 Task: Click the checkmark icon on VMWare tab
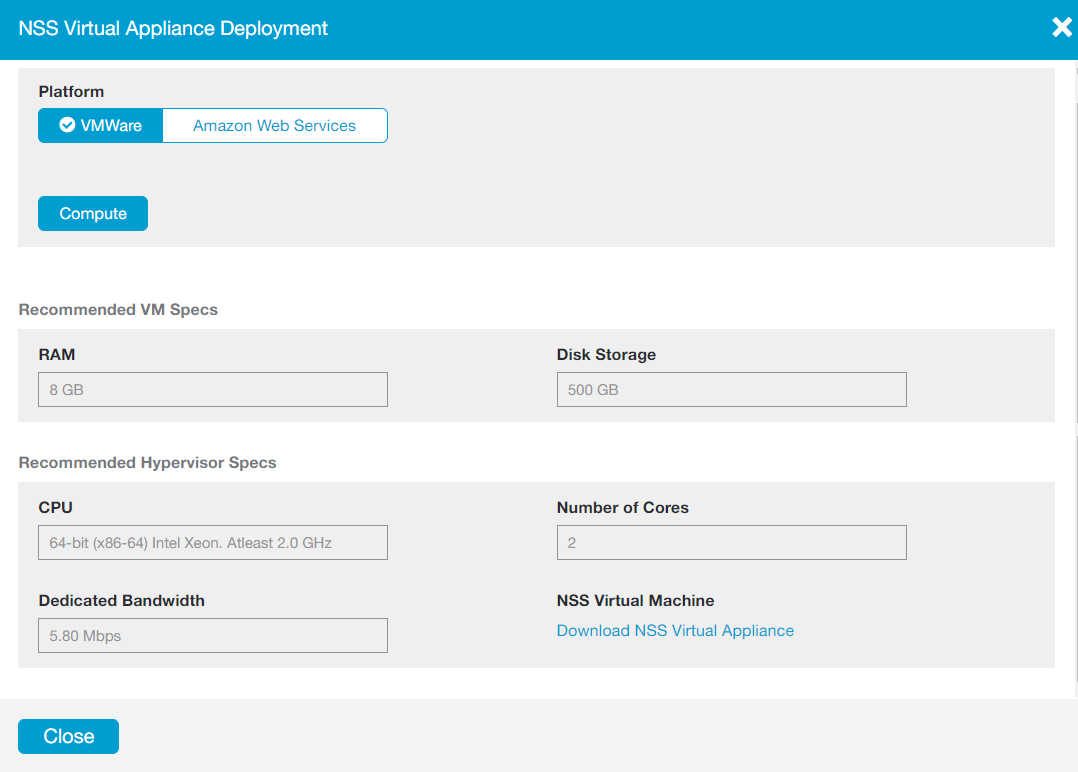(x=67, y=125)
